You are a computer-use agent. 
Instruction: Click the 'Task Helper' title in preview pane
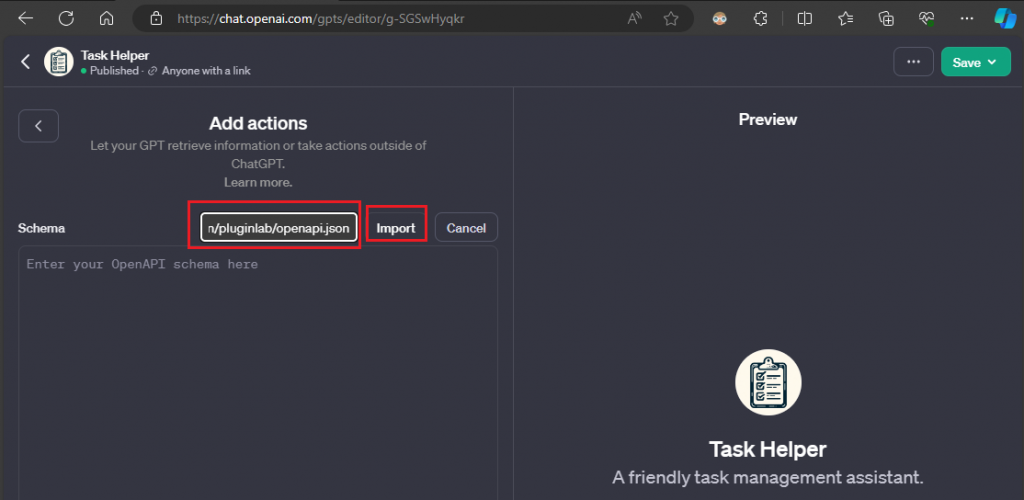coord(768,449)
